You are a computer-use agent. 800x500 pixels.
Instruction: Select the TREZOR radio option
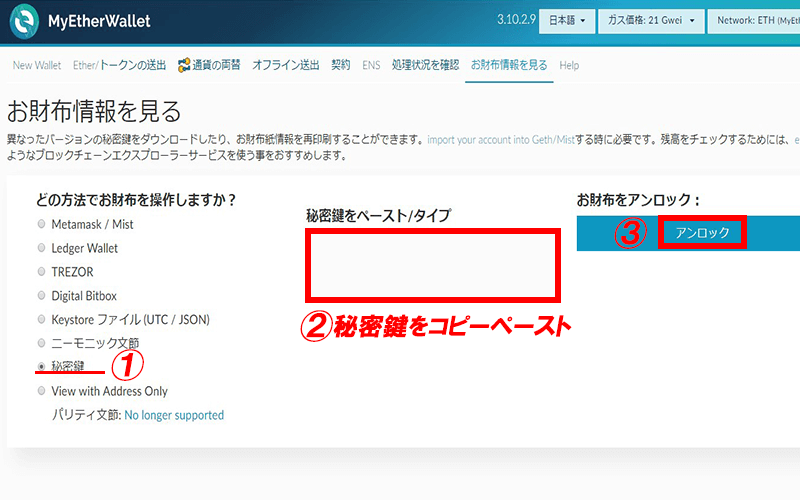(41, 271)
